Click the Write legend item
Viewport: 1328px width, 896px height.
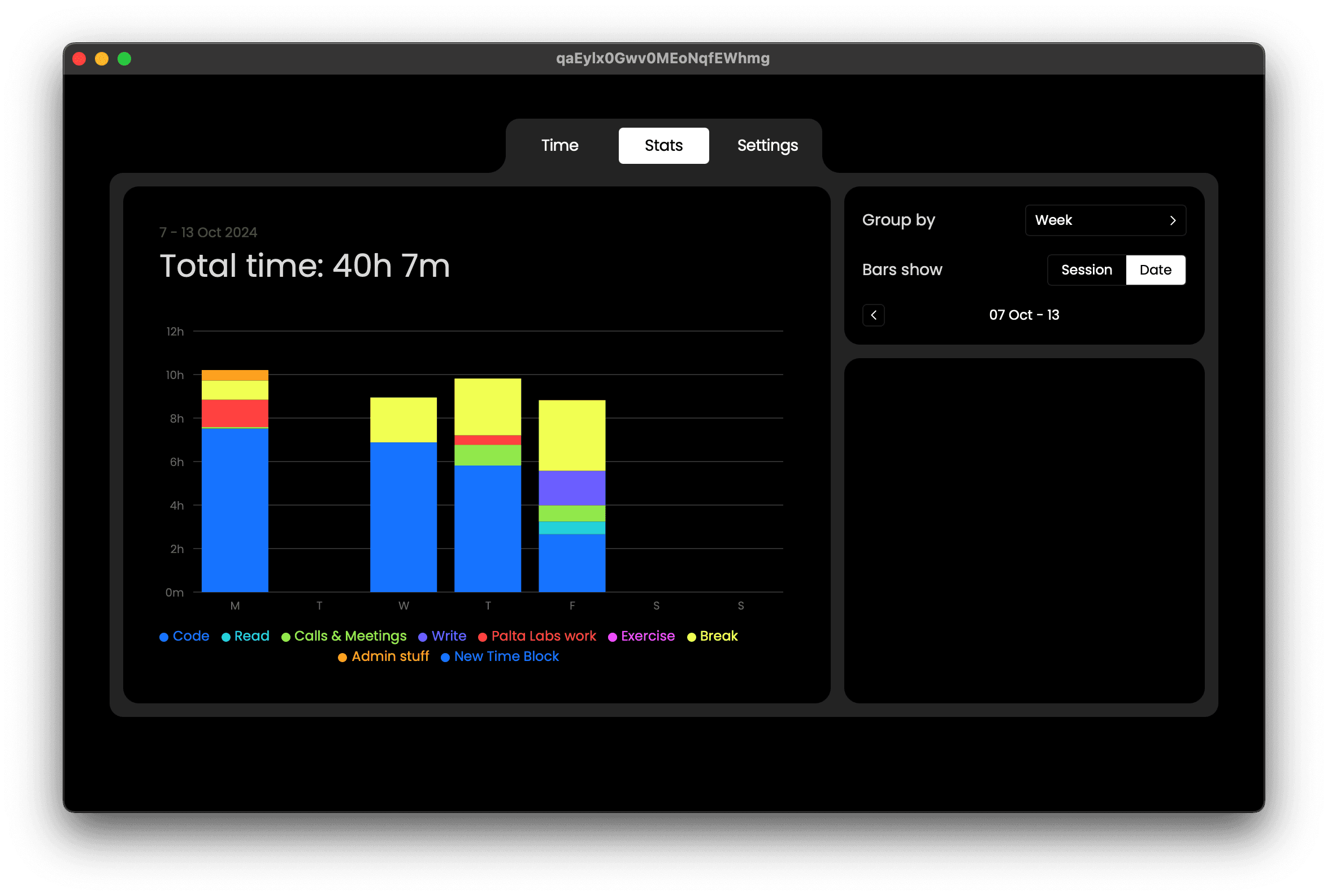click(449, 636)
